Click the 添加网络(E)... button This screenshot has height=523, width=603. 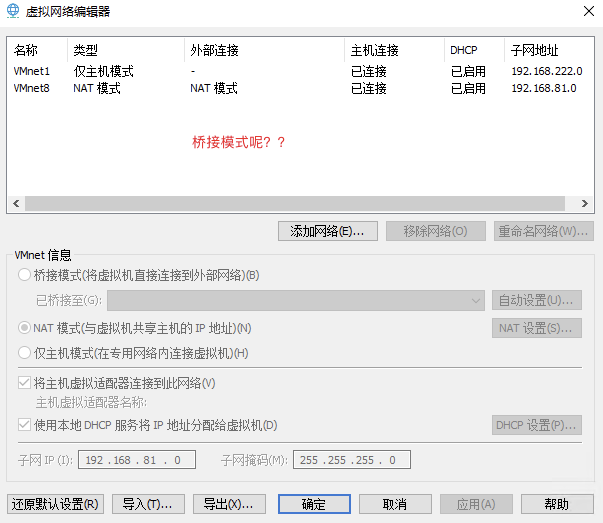click(x=328, y=231)
